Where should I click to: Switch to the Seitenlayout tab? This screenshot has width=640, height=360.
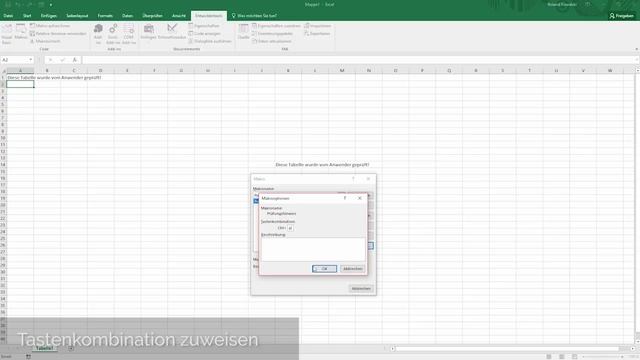pyautogui.click(x=77, y=16)
